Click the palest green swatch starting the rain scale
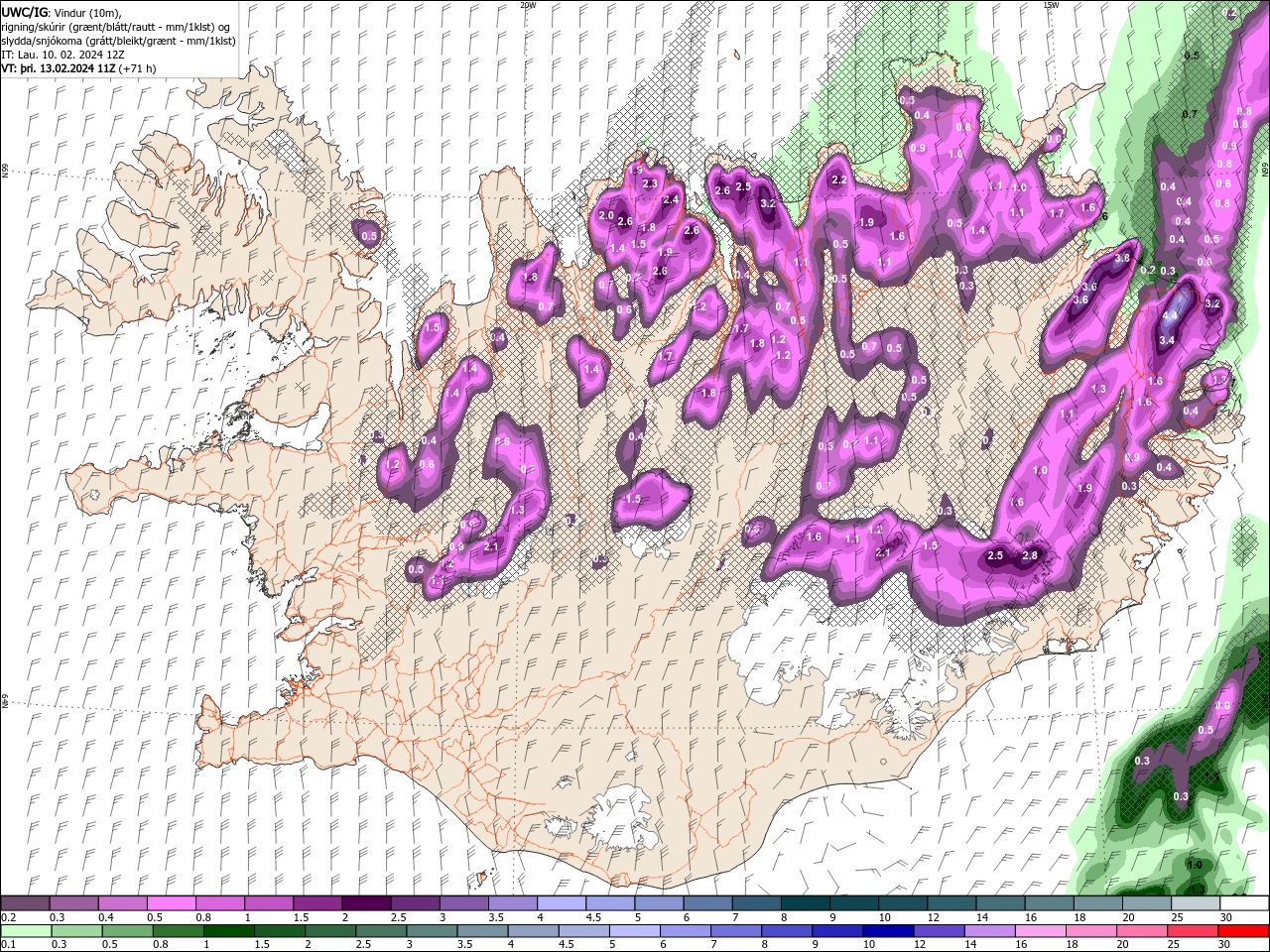The height and width of the screenshot is (952, 1270). click(x=25, y=931)
